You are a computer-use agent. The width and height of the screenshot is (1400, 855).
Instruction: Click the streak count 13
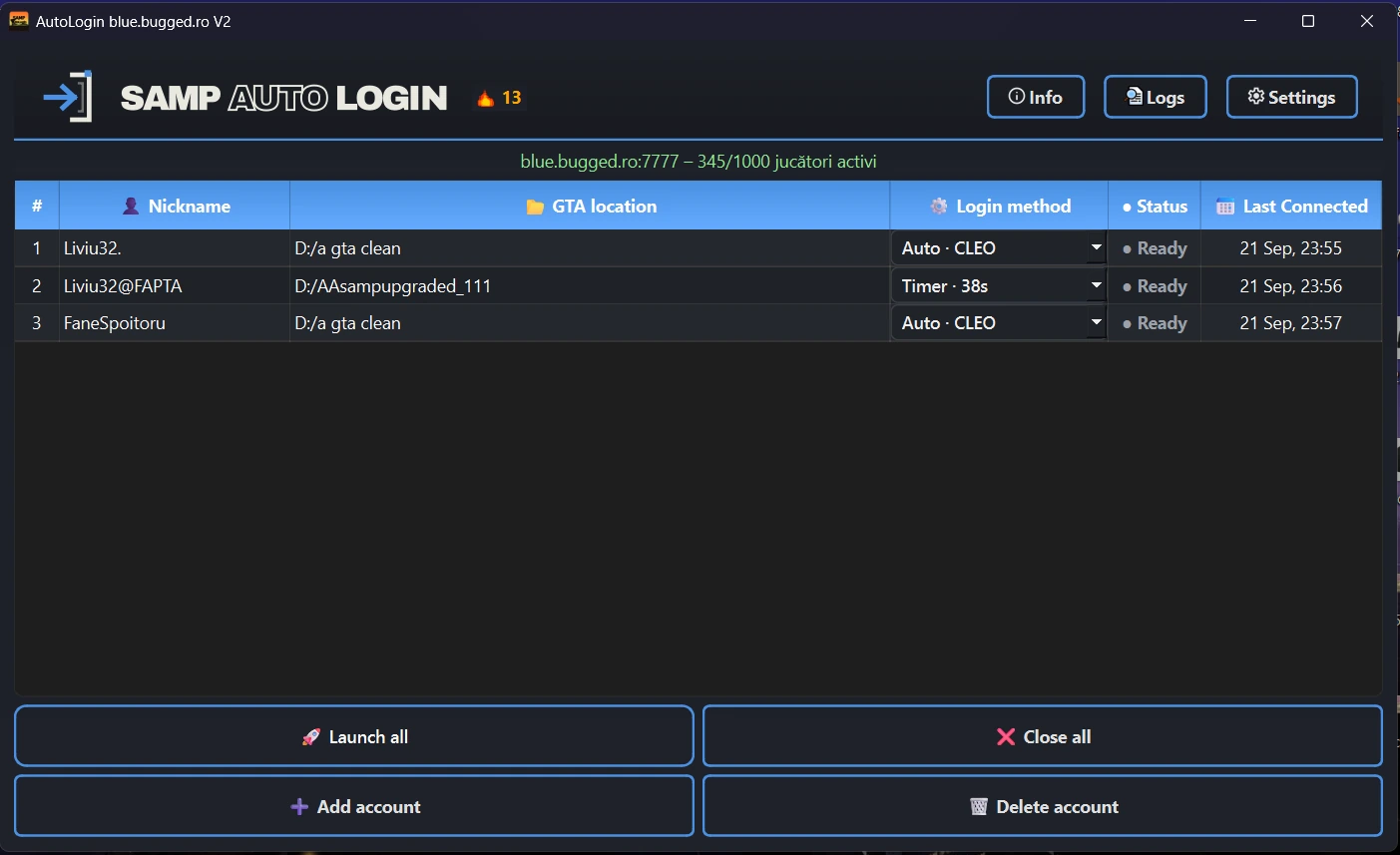click(x=512, y=98)
